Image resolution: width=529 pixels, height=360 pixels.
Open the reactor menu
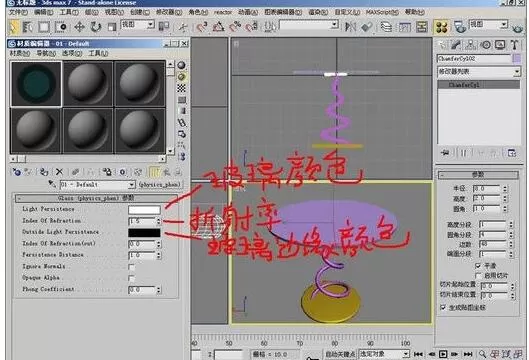pos(223,12)
